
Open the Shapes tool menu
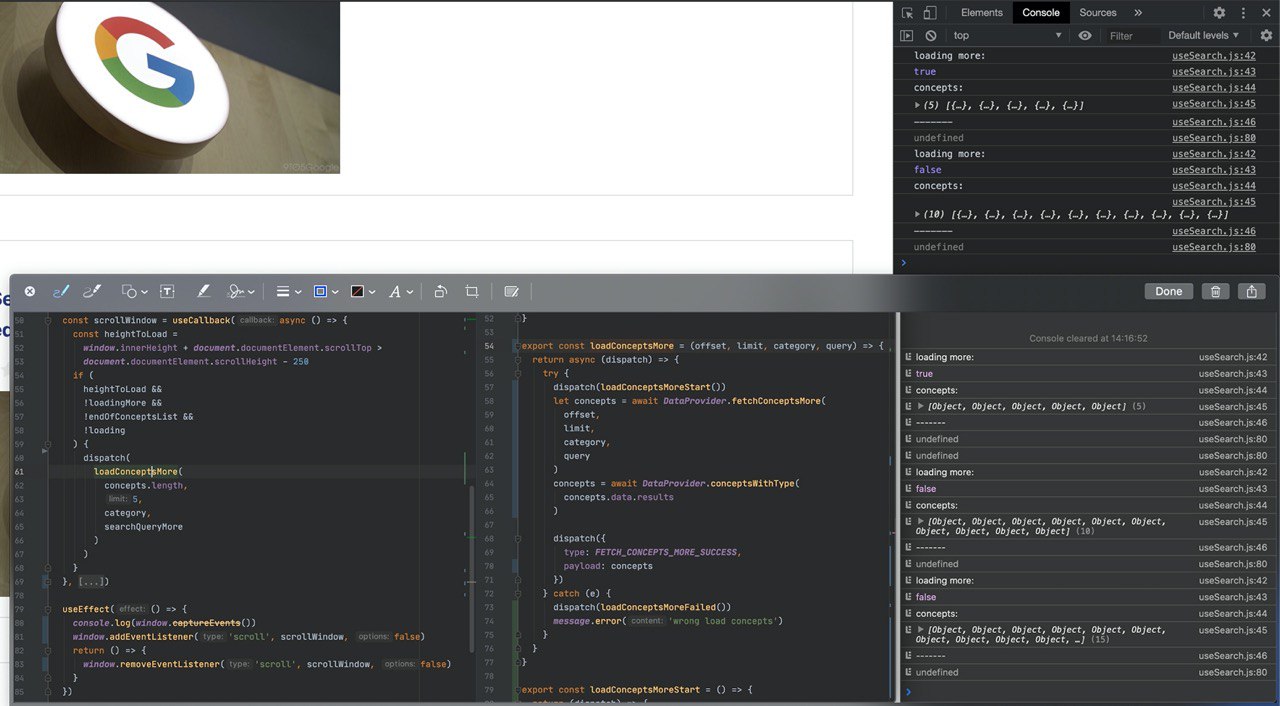[x=134, y=291]
